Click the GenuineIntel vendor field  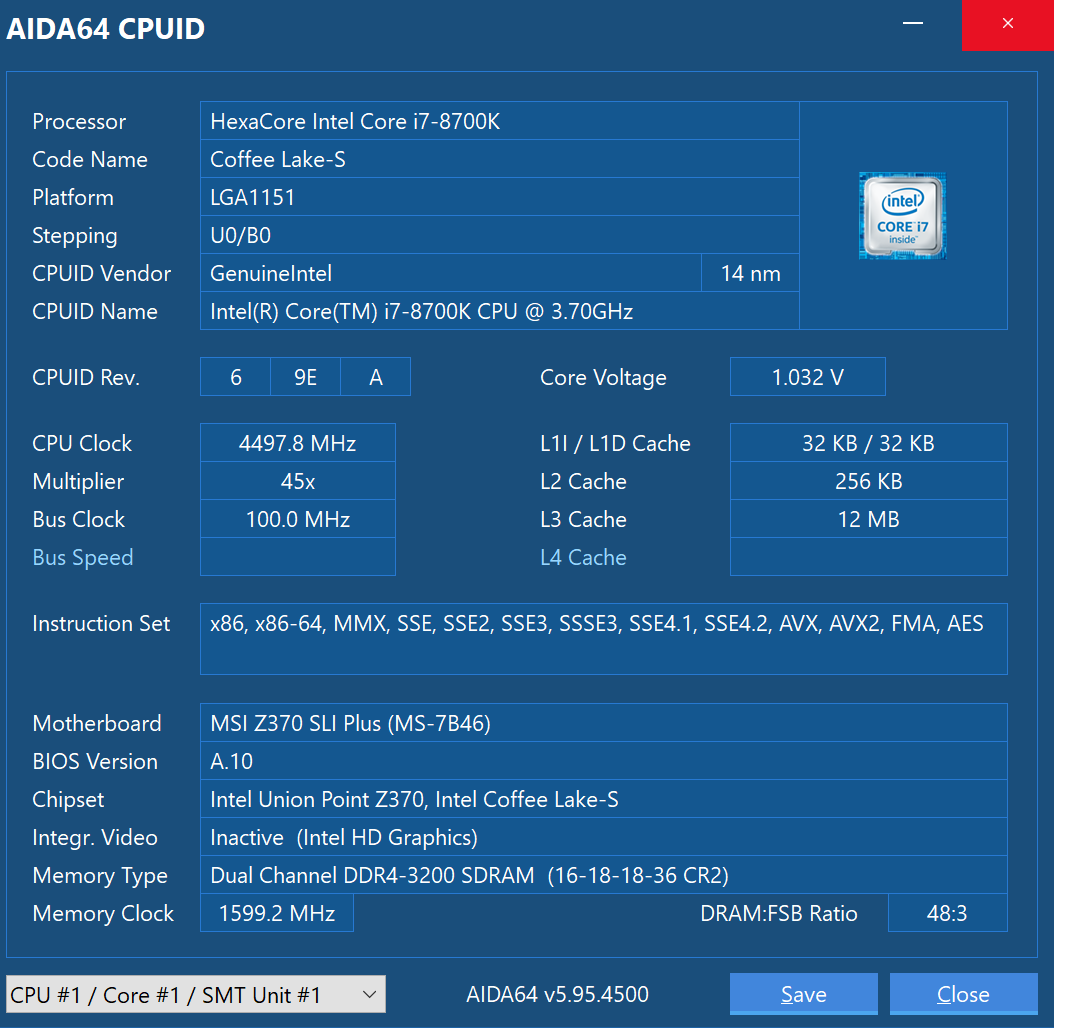click(451, 273)
